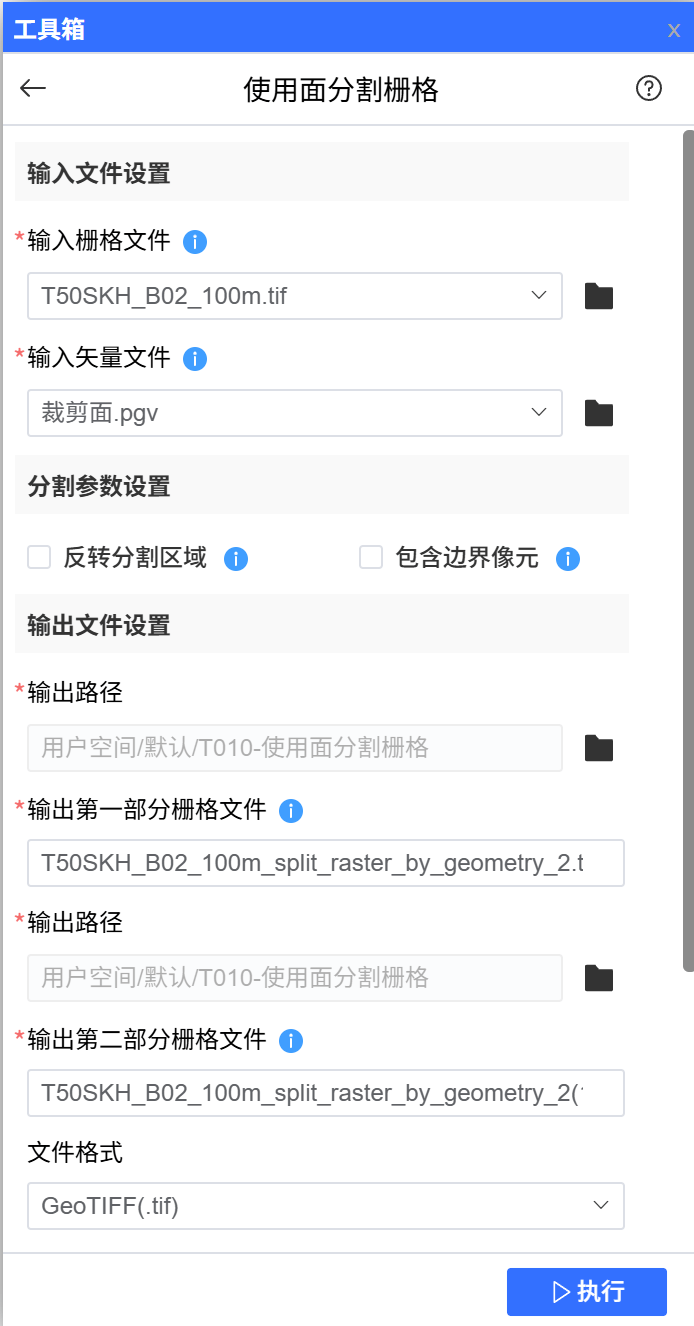
Task: Browse files for the first 输出路径
Action: click(598, 747)
